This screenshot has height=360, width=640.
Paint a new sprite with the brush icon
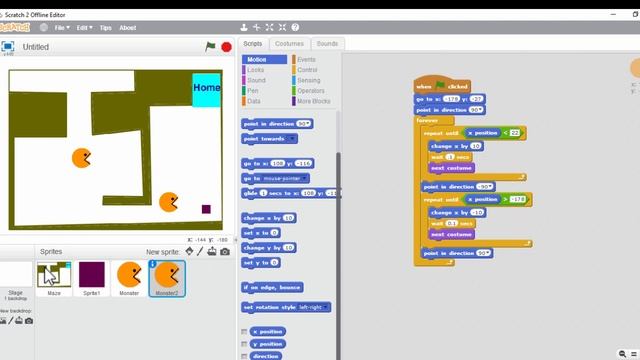tap(200, 251)
